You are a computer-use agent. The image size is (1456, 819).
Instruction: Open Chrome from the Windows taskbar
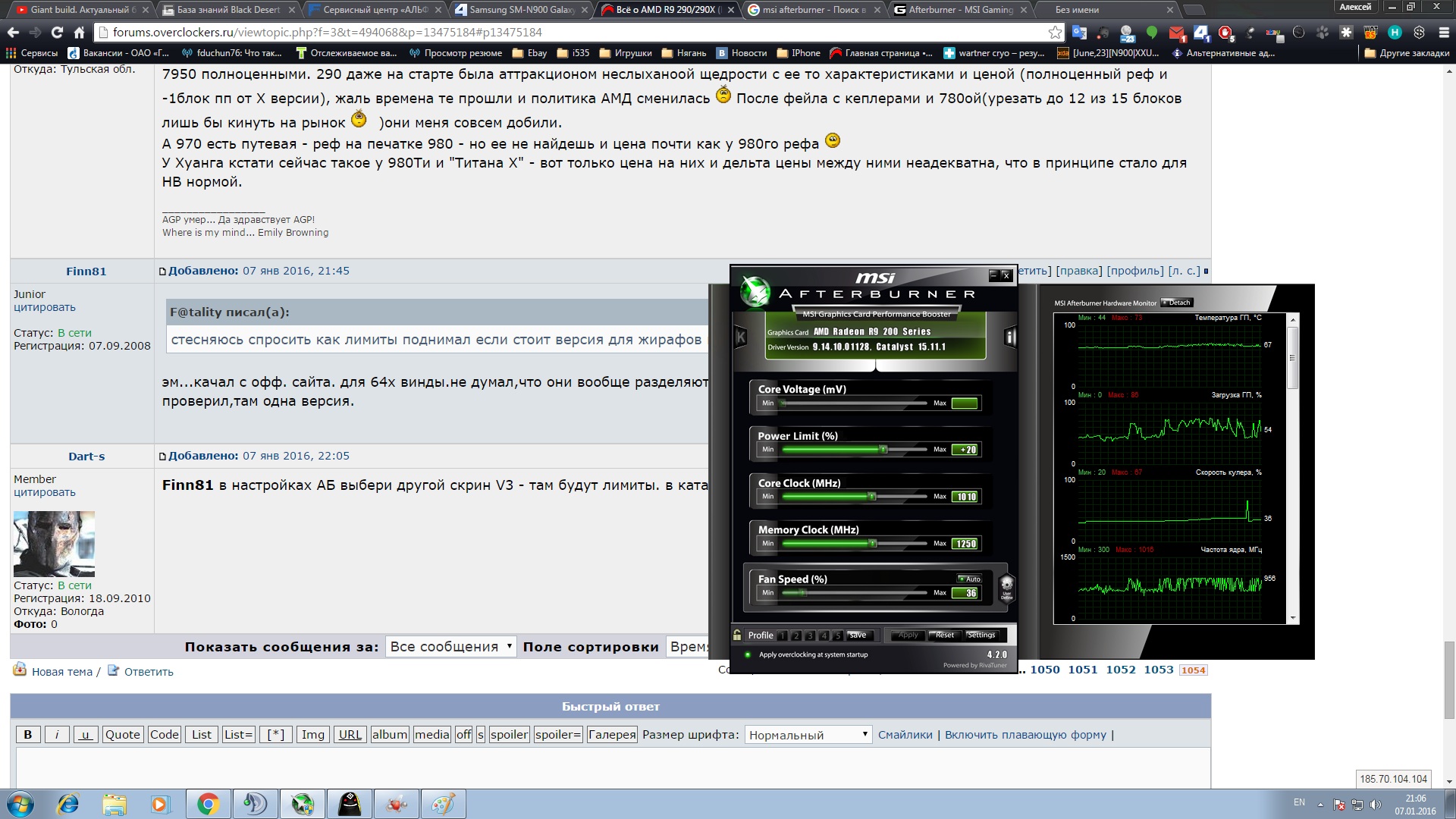coord(208,804)
